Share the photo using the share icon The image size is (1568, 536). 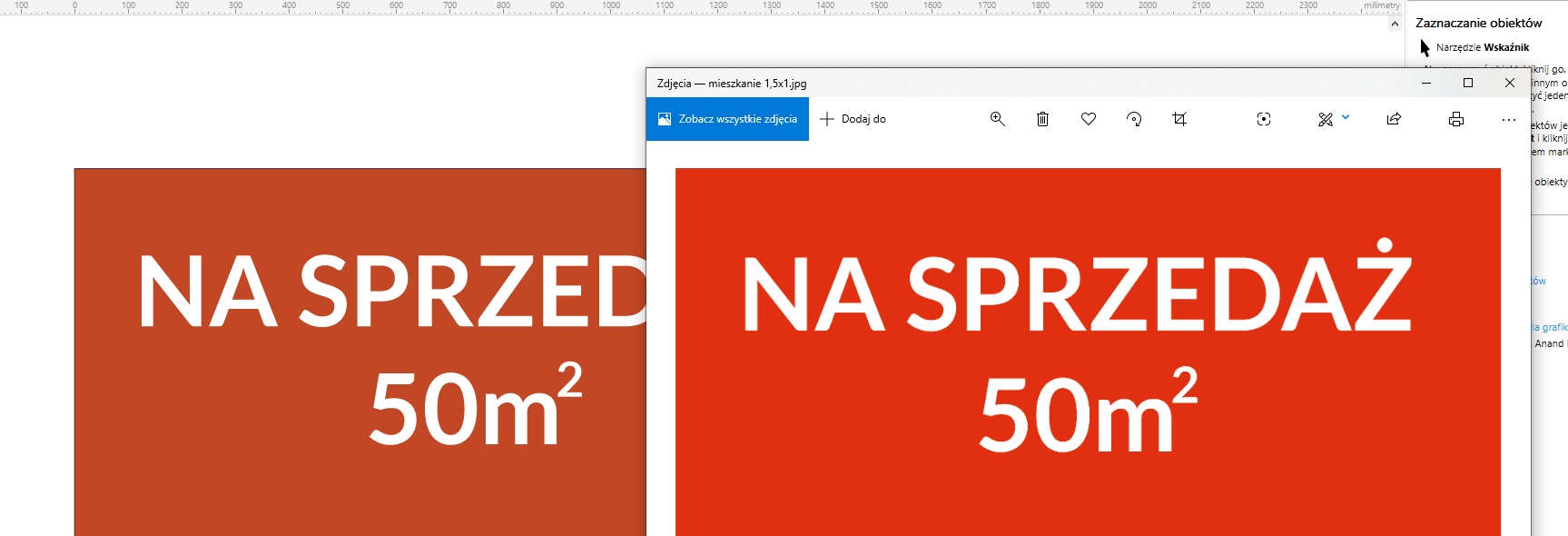pyautogui.click(x=1394, y=119)
